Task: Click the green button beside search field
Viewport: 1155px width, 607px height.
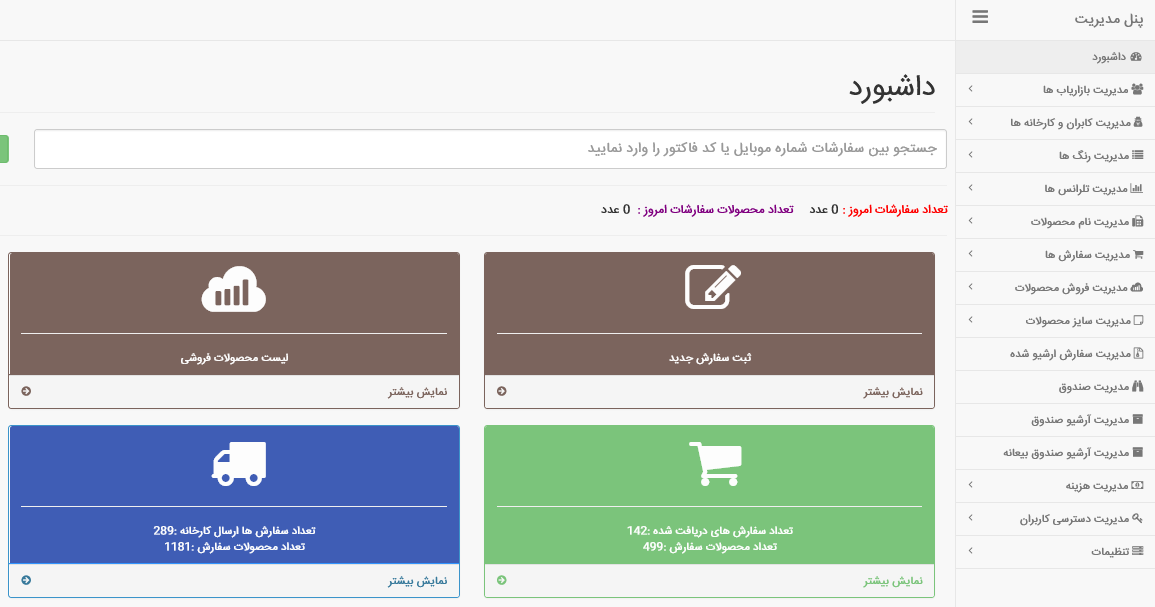Action: pyautogui.click(x=4, y=149)
